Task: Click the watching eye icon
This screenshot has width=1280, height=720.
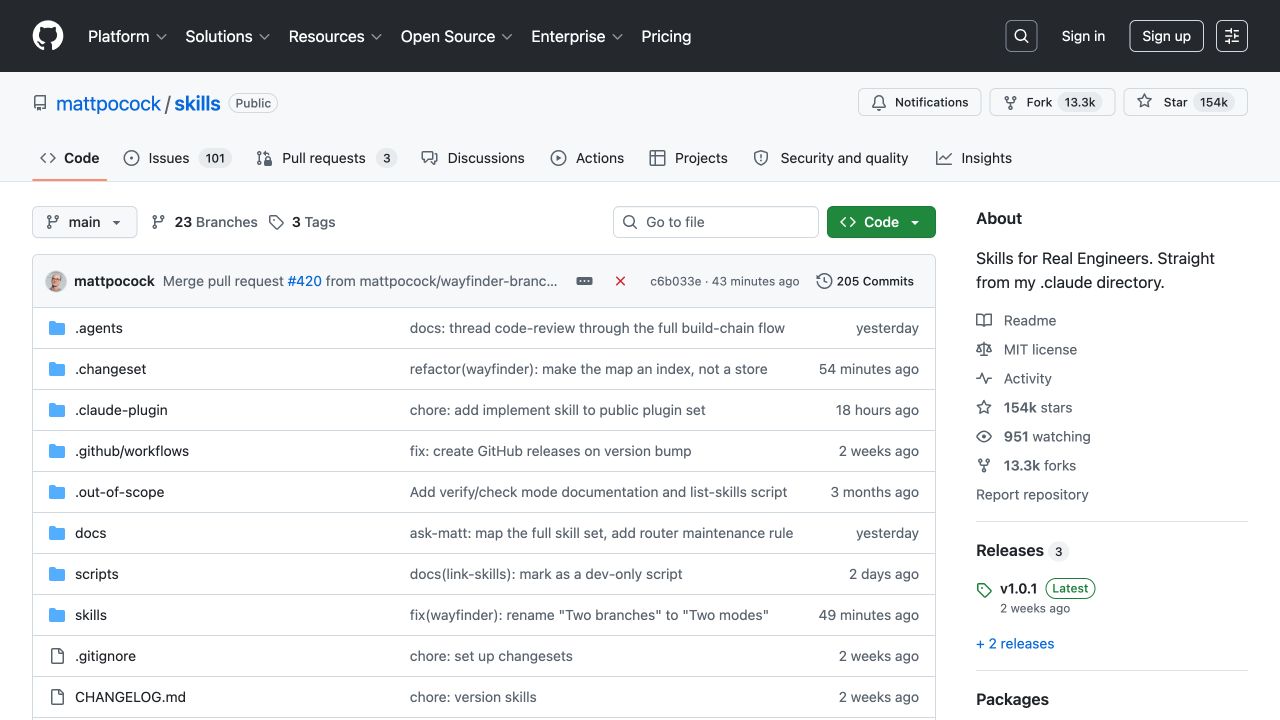Action: [x=984, y=436]
